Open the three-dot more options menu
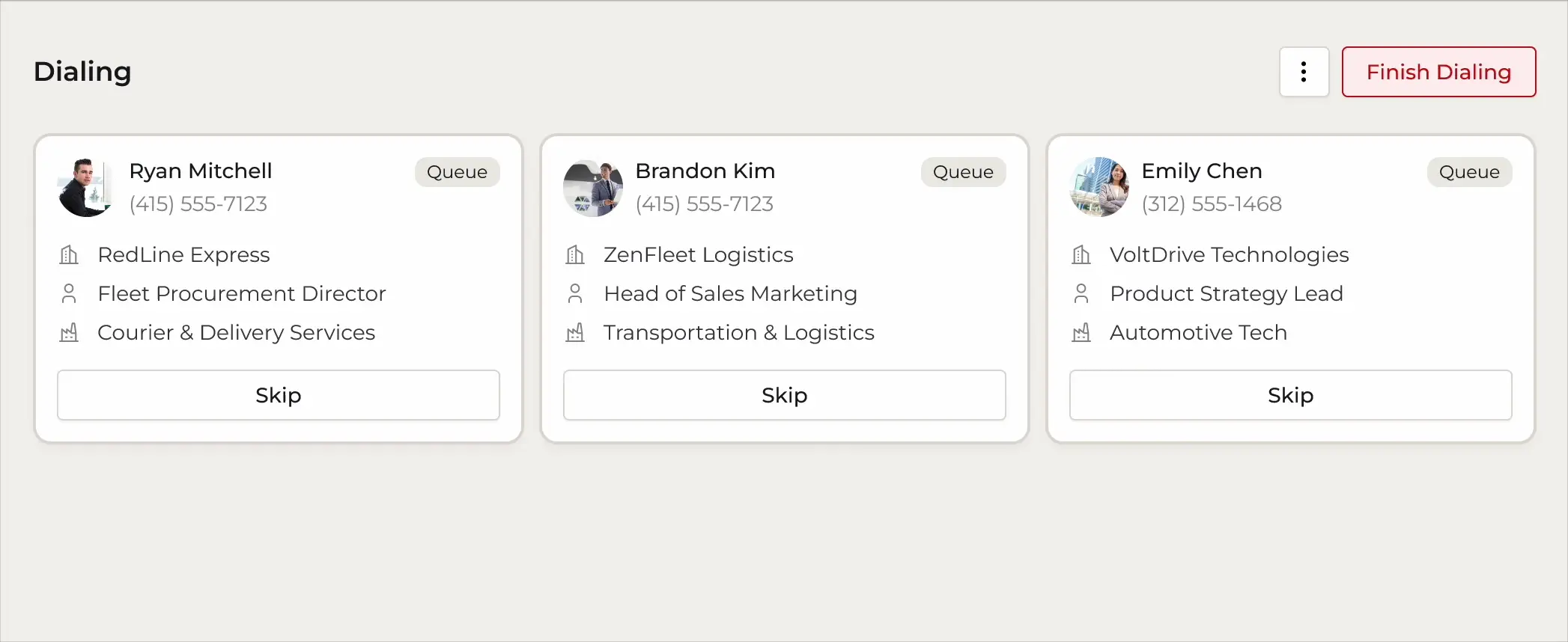1568x642 pixels. tap(1304, 72)
